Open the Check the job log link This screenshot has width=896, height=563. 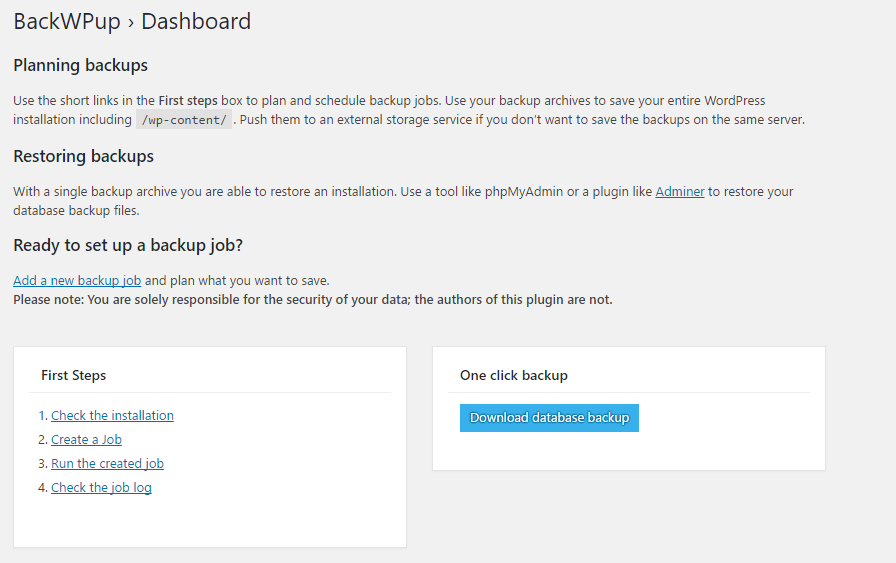[101, 488]
